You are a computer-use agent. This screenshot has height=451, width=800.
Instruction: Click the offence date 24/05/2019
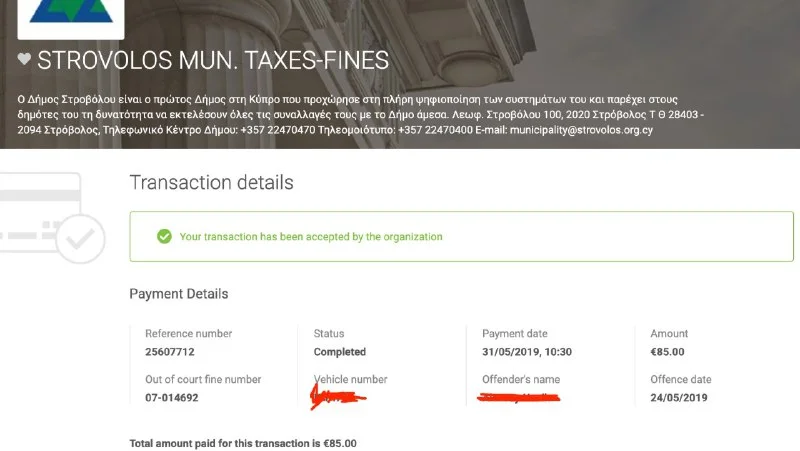click(x=679, y=398)
